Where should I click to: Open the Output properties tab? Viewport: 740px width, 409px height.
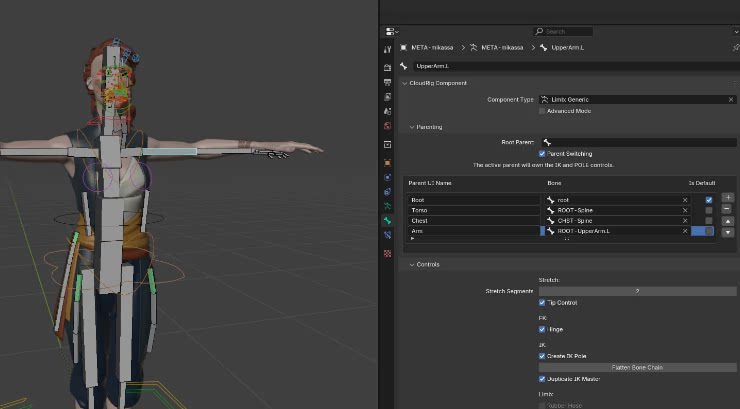[387, 82]
